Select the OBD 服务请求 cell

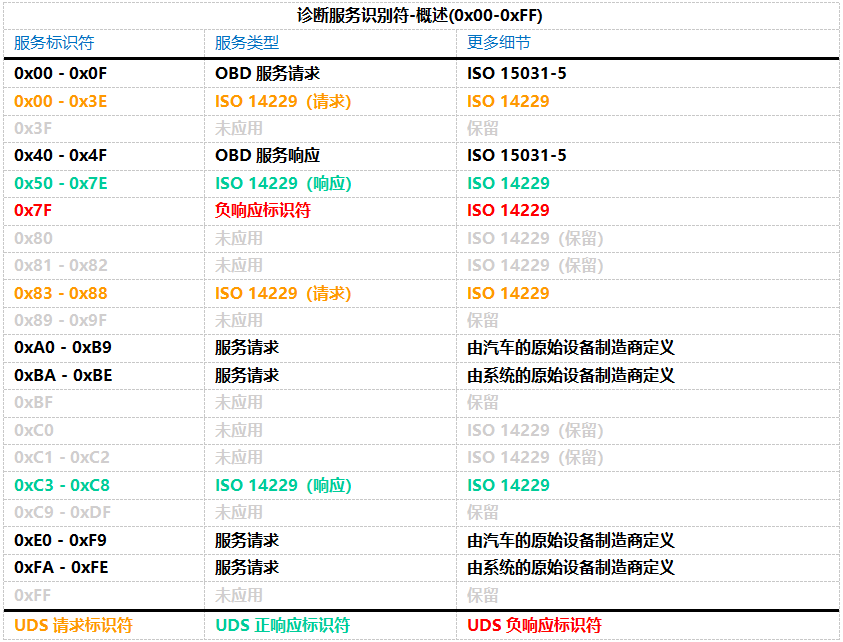pos(267,74)
